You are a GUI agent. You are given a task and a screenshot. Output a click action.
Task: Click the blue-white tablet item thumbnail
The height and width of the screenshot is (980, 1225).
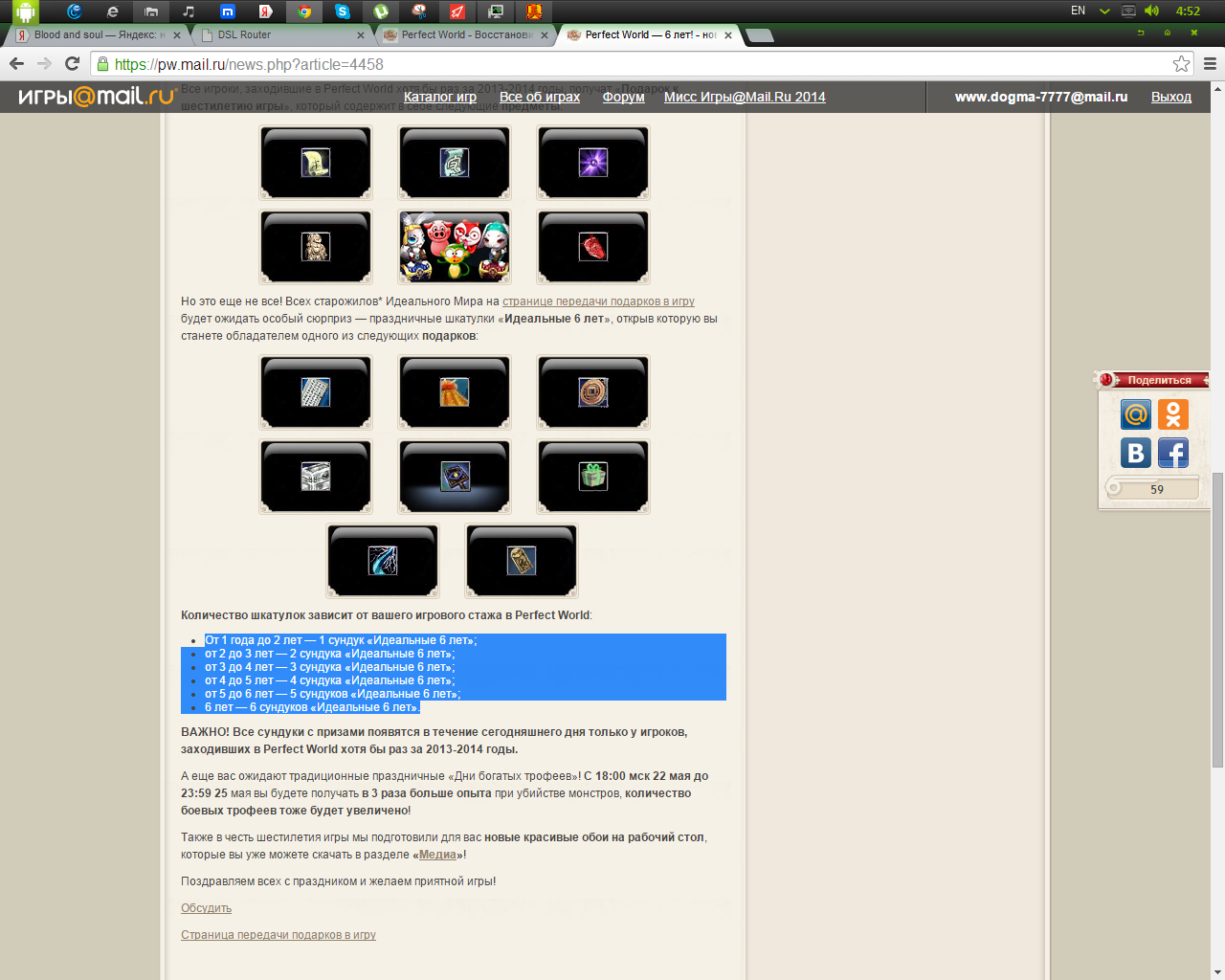[316, 392]
